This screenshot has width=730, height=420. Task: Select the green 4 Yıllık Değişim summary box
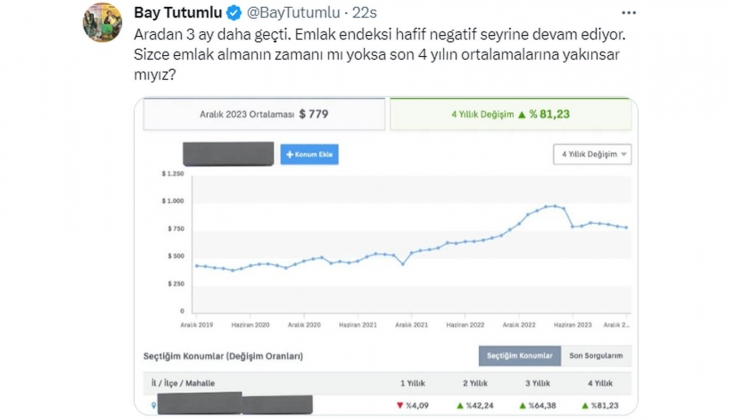click(510, 114)
